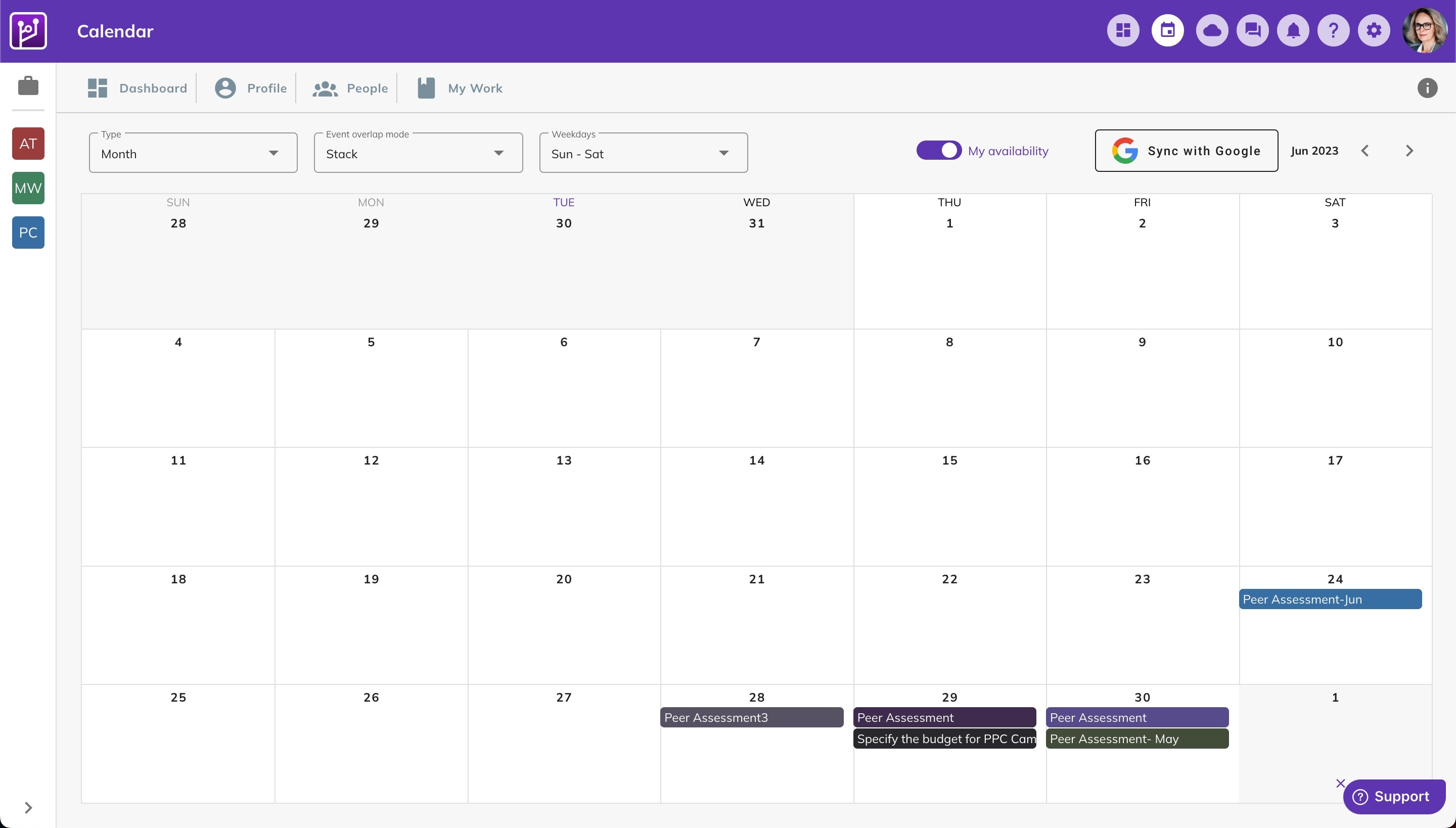Screen dimensions: 1456x828
Task: Expand the left sidebar chevron
Action: [x=28, y=808]
